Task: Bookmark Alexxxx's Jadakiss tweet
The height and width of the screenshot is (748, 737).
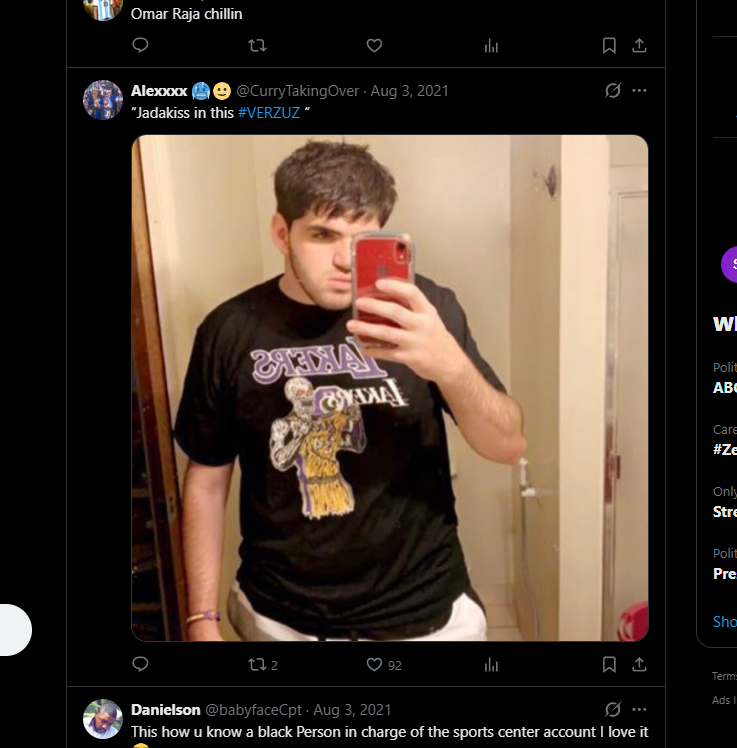Action: pos(609,665)
